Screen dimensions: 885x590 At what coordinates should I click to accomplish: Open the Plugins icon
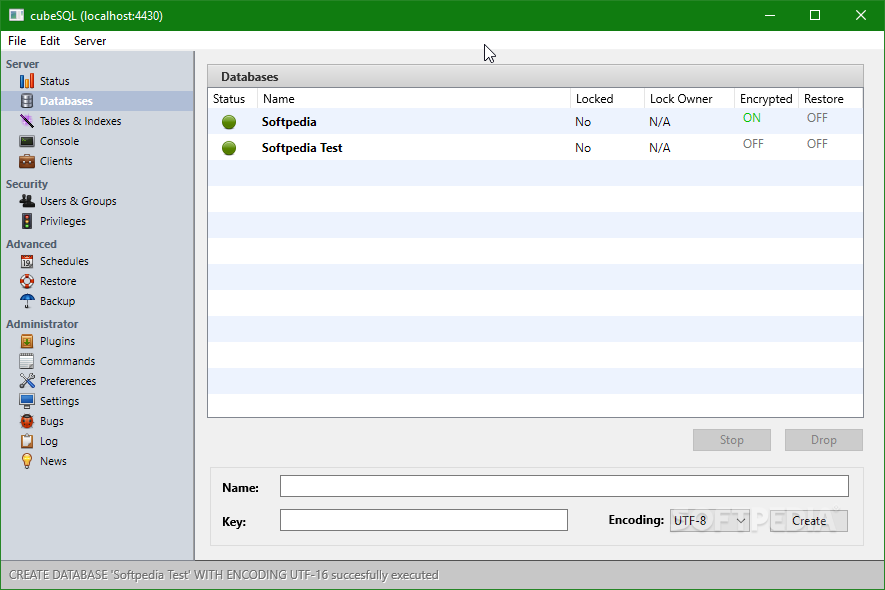[x=27, y=341]
